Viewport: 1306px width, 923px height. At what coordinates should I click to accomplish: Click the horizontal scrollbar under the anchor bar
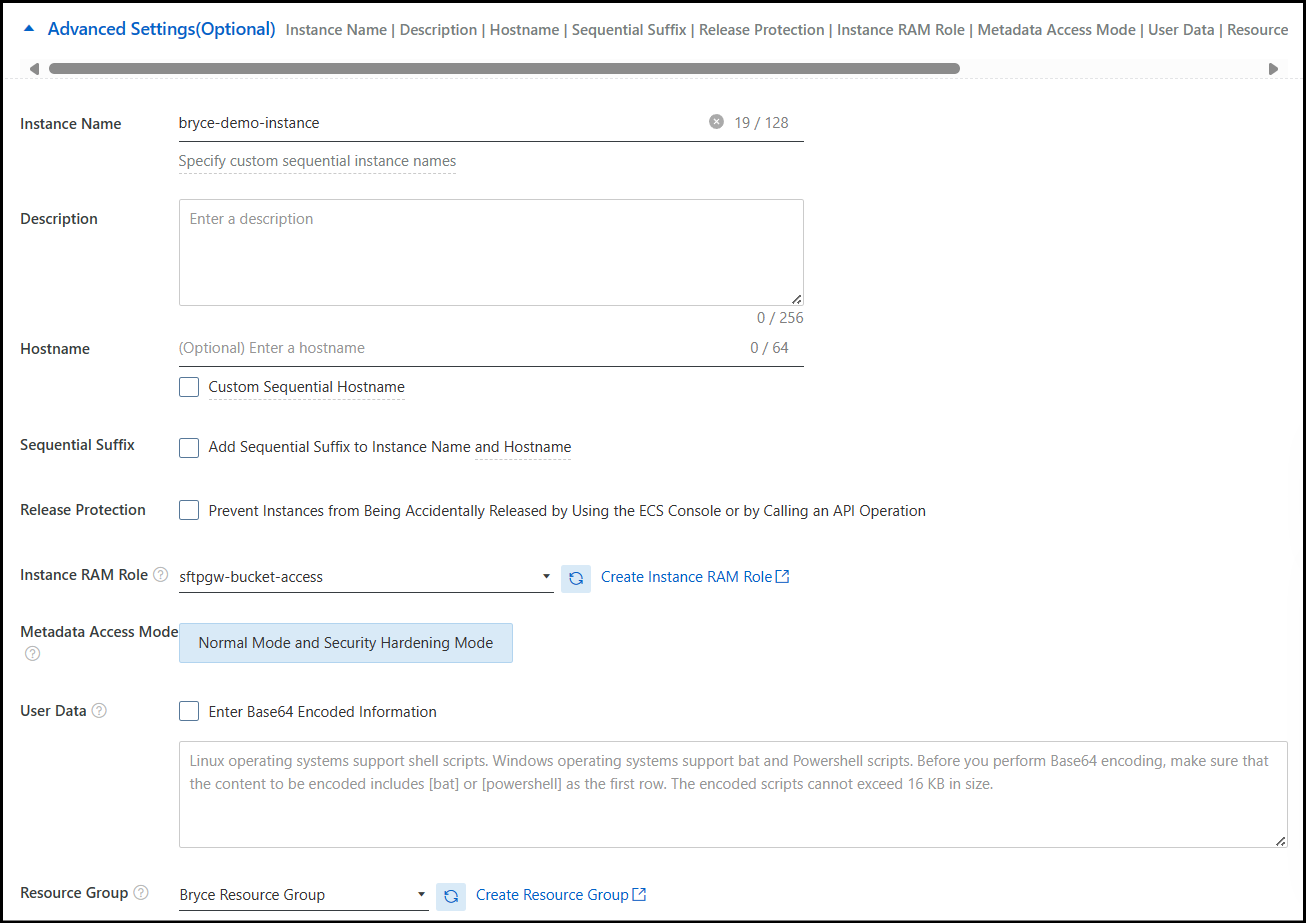tap(504, 69)
